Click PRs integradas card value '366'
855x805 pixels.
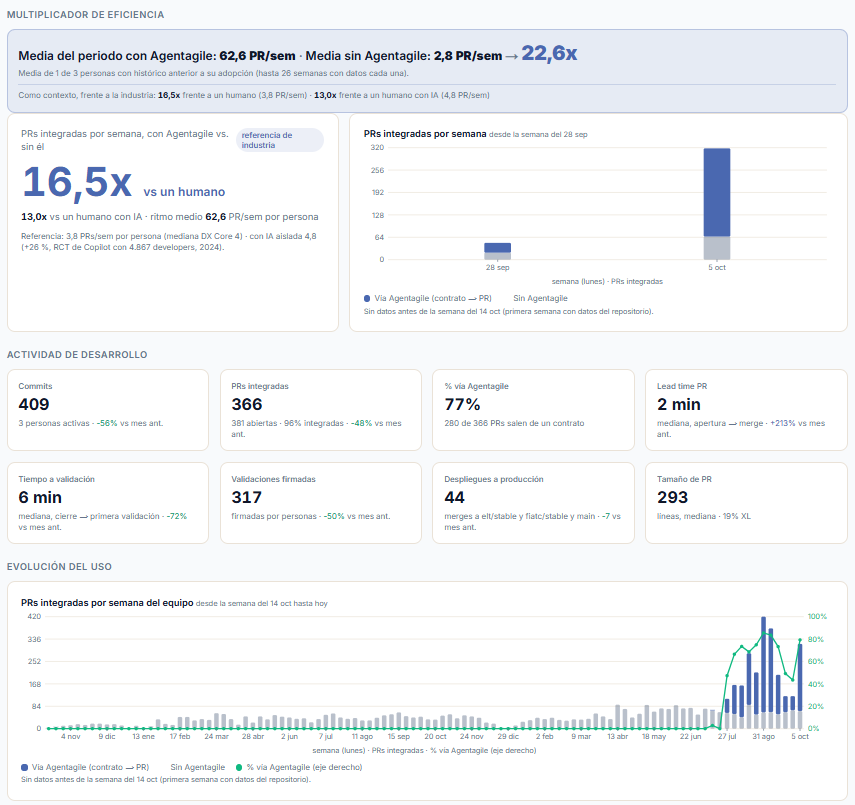coord(246,404)
